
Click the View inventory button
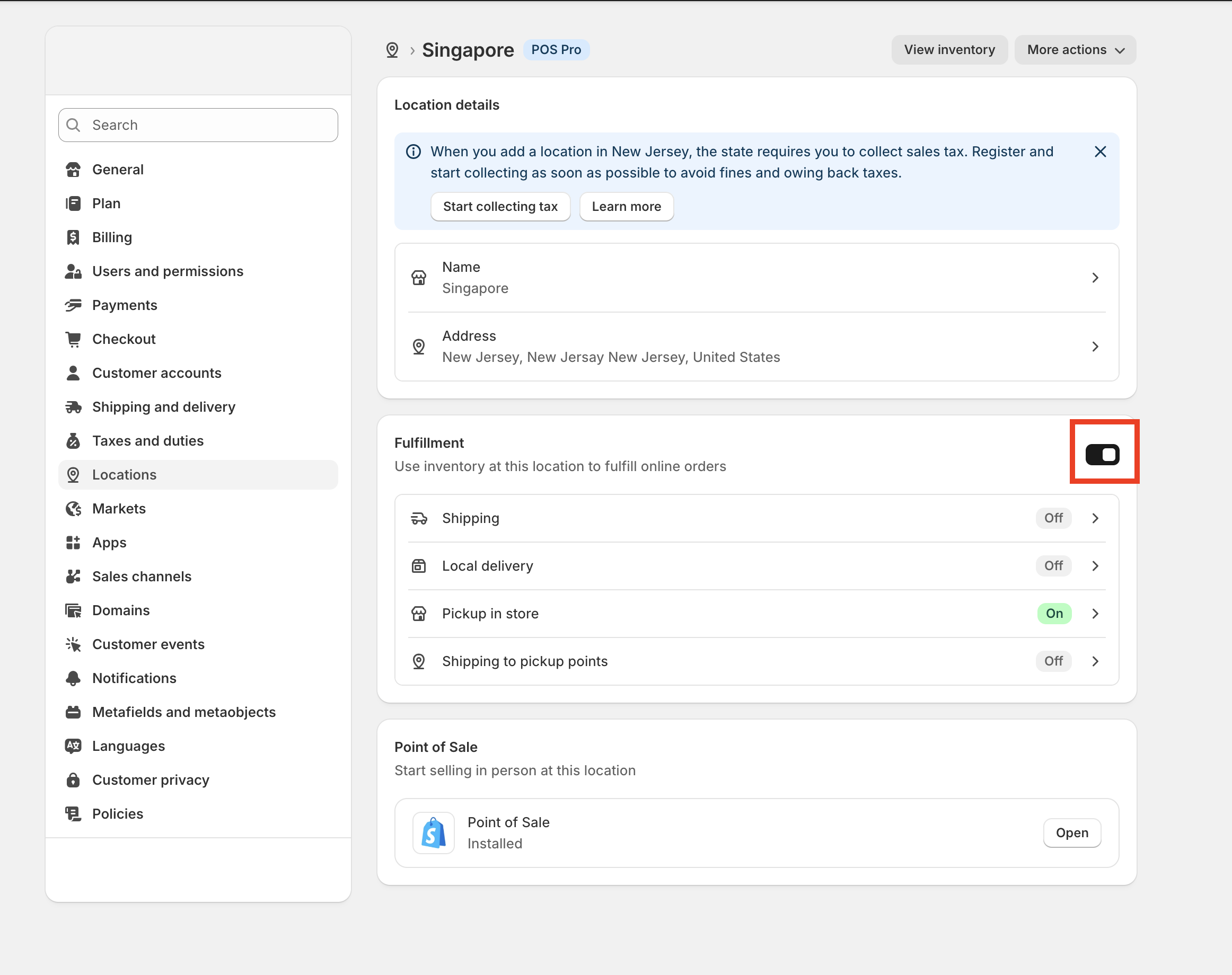coord(949,50)
